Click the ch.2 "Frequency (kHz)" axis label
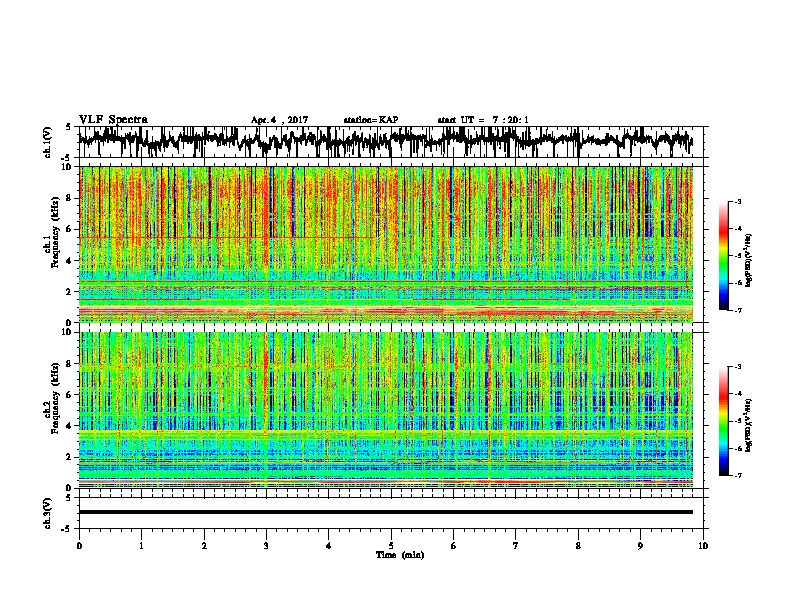This screenshot has width=792, height=612. point(55,398)
